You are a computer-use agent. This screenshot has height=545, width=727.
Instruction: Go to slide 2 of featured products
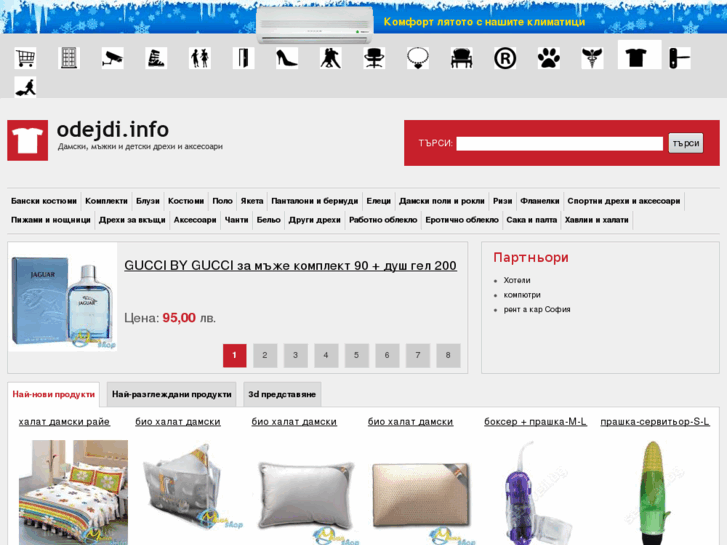coord(265,355)
